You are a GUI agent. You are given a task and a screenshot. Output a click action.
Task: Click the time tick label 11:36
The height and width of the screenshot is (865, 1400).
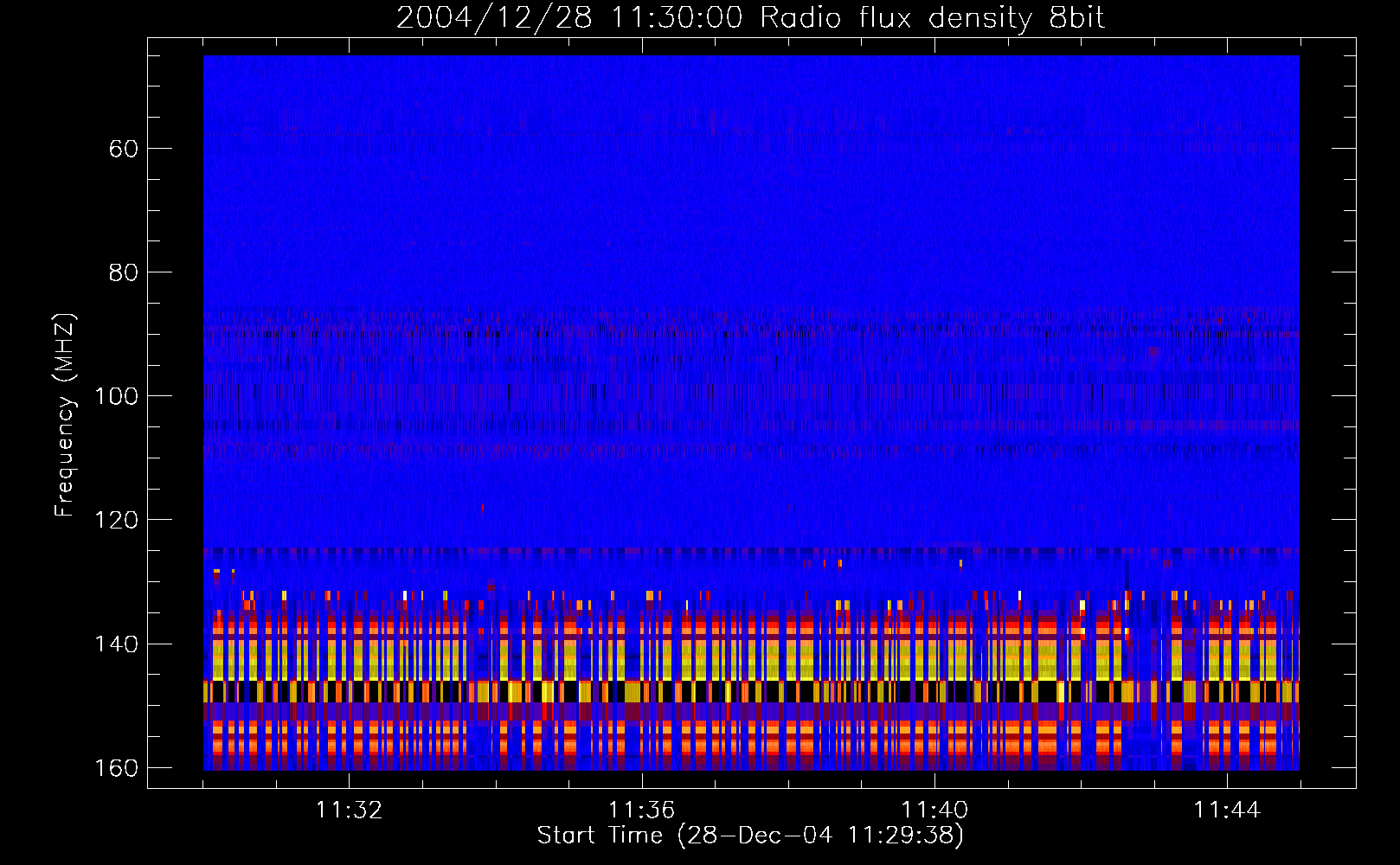pyautogui.click(x=641, y=811)
